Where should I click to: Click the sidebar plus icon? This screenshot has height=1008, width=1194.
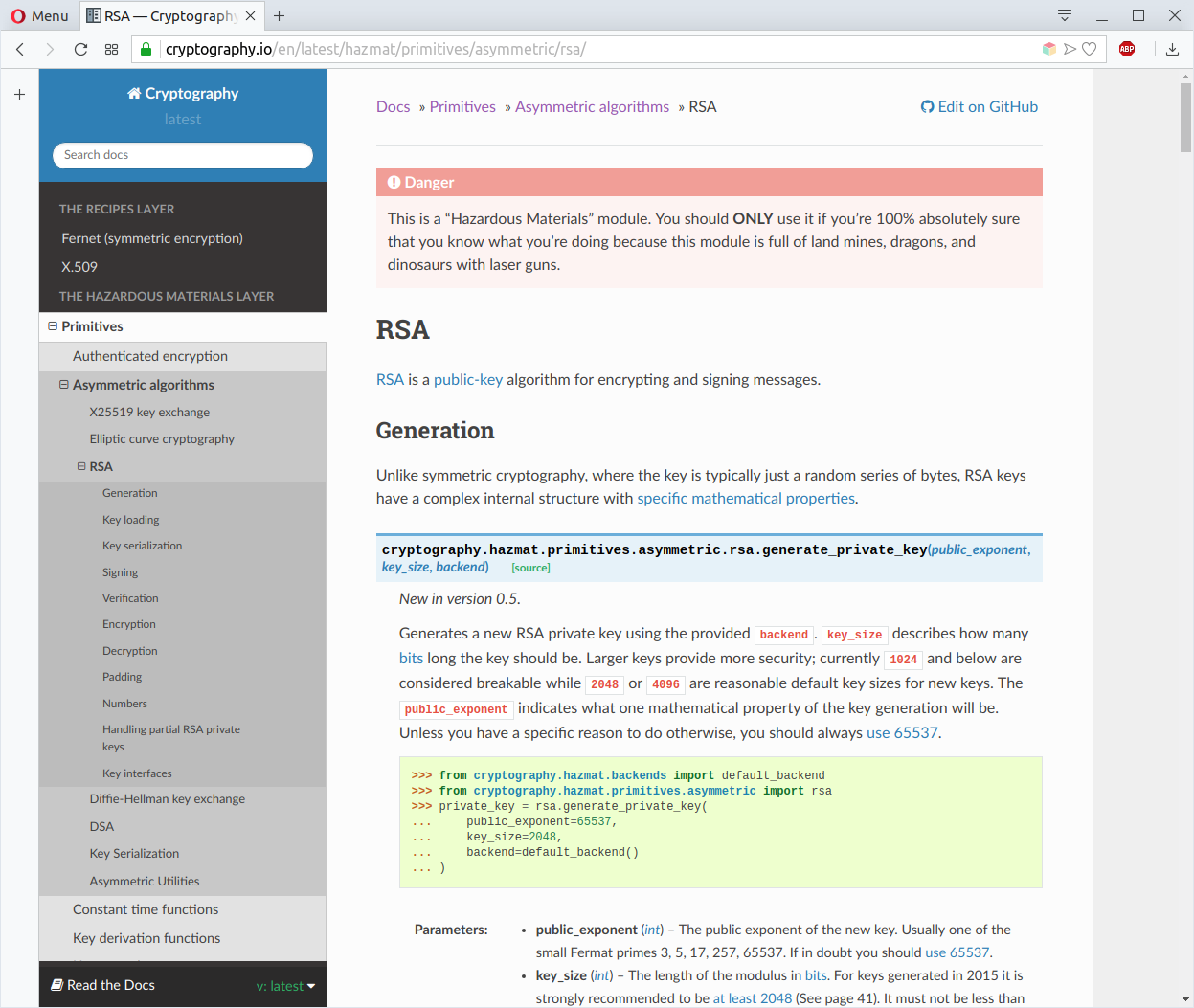point(19,94)
